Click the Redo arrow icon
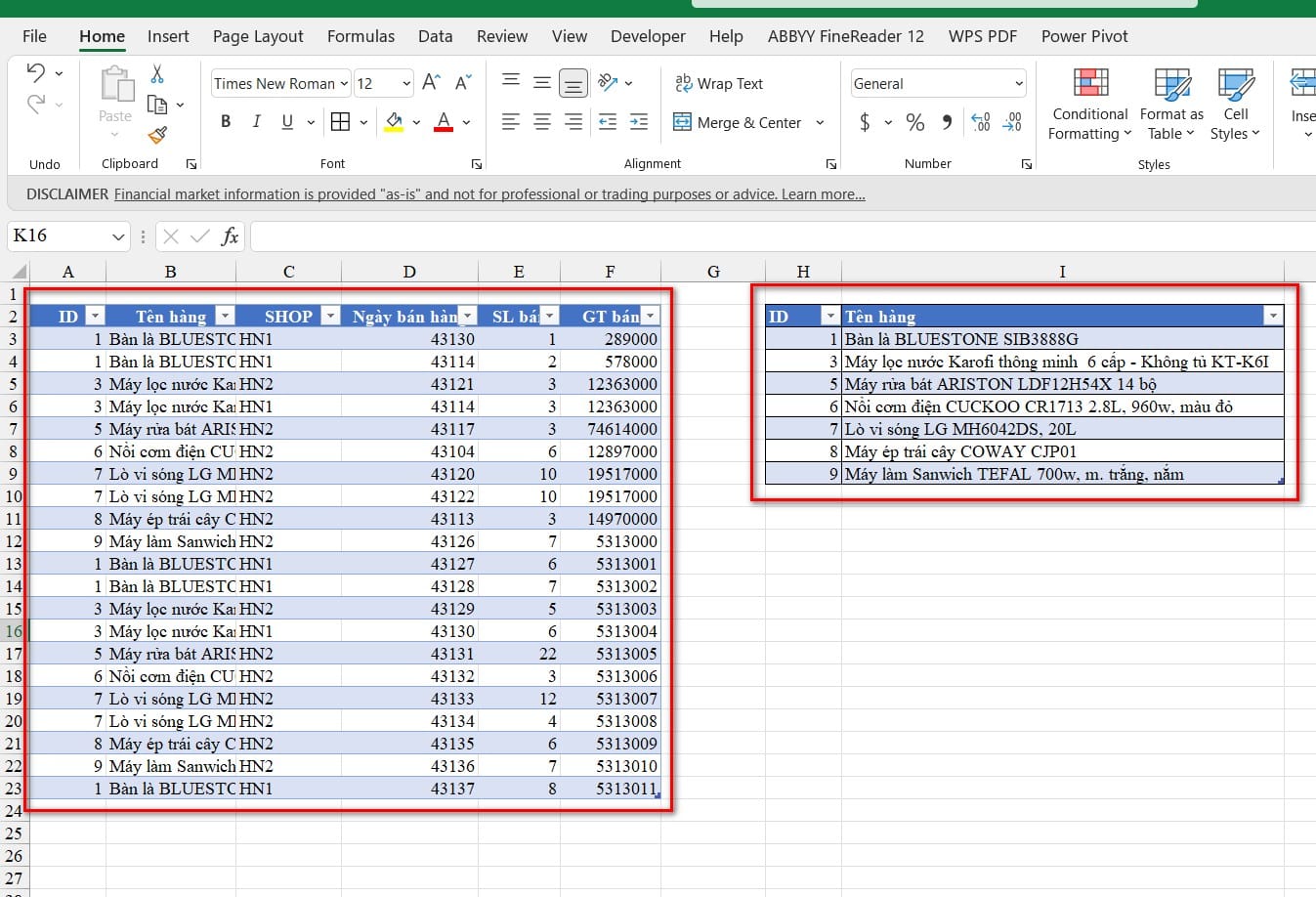Screen dimensions: 1316x897 tap(36, 104)
